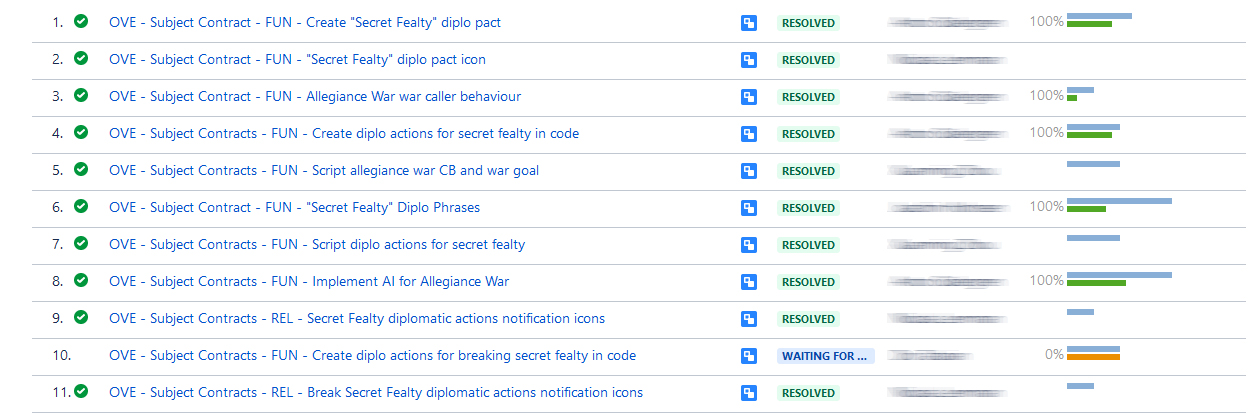This screenshot has width=1254, height=414.
Task: Open the RESOLVED status on row 1
Action: (x=808, y=23)
